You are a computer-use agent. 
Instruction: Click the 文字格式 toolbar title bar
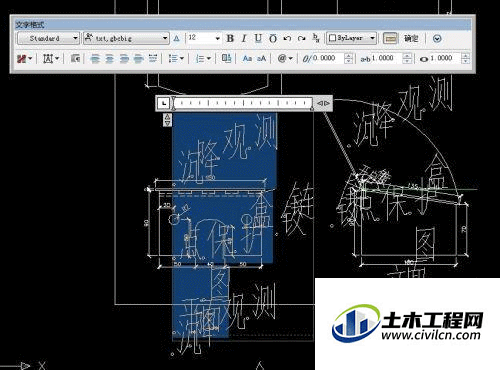coord(243,24)
